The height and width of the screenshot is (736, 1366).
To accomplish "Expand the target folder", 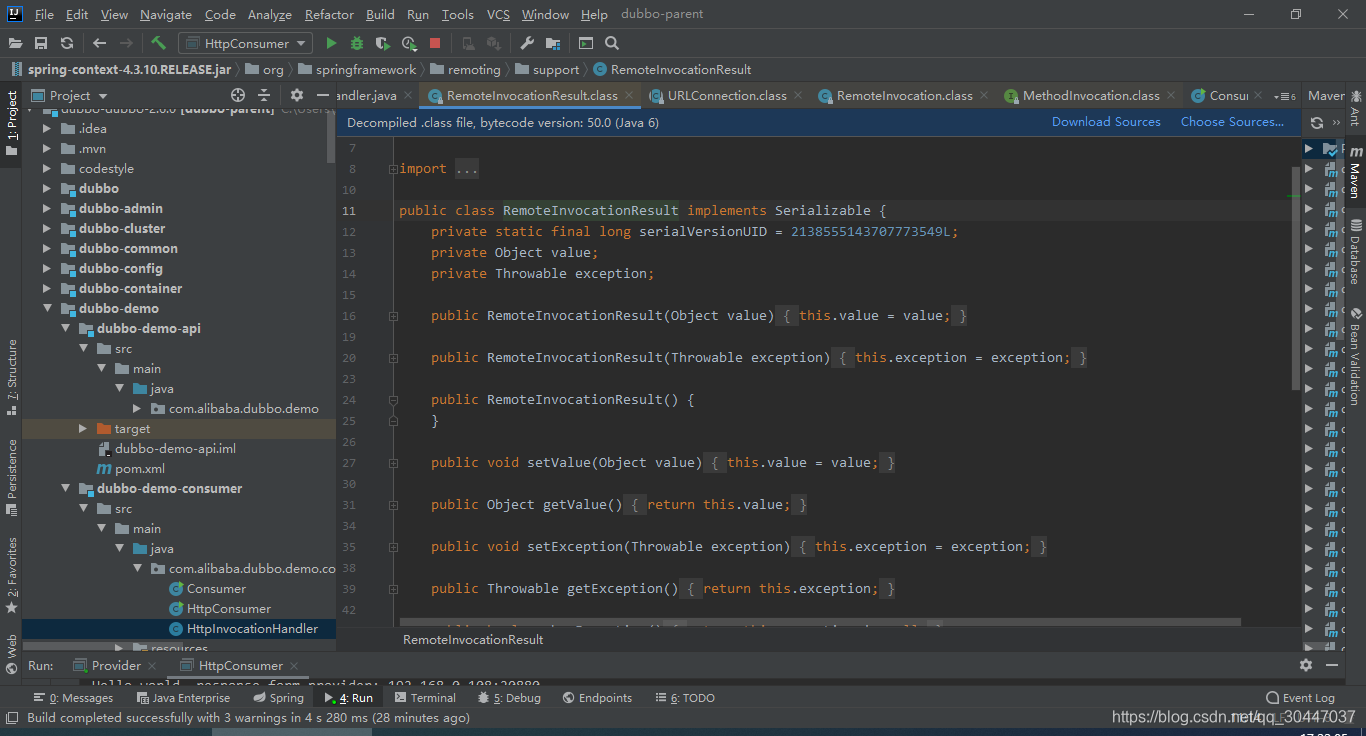I will tap(83, 428).
